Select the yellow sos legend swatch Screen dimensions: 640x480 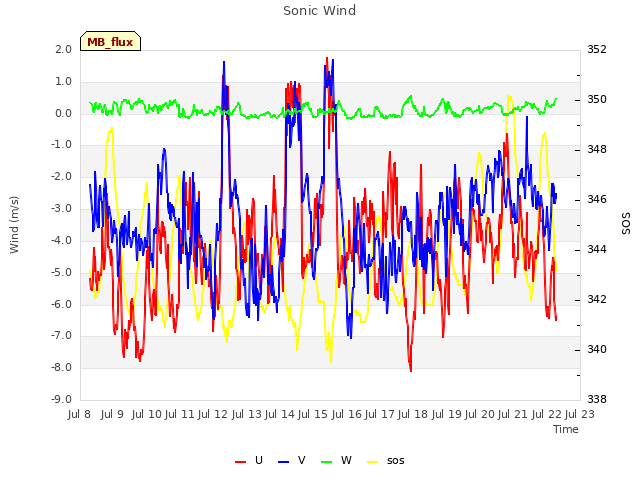point(373,461)
